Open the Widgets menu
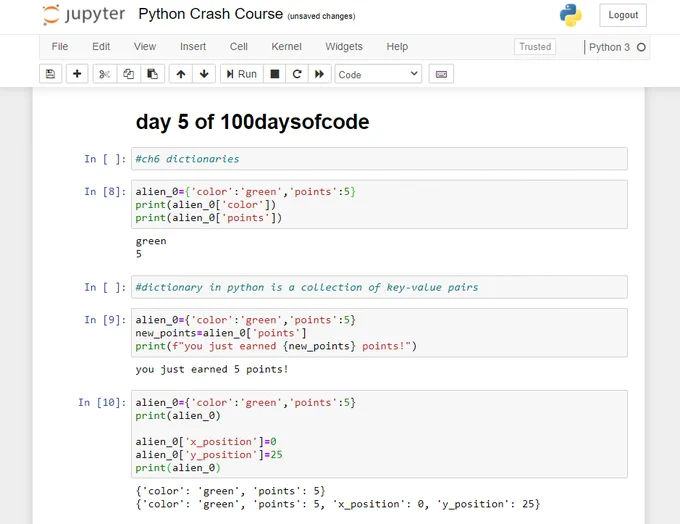Viewport: 680px width, 524px height. point(344,47)
